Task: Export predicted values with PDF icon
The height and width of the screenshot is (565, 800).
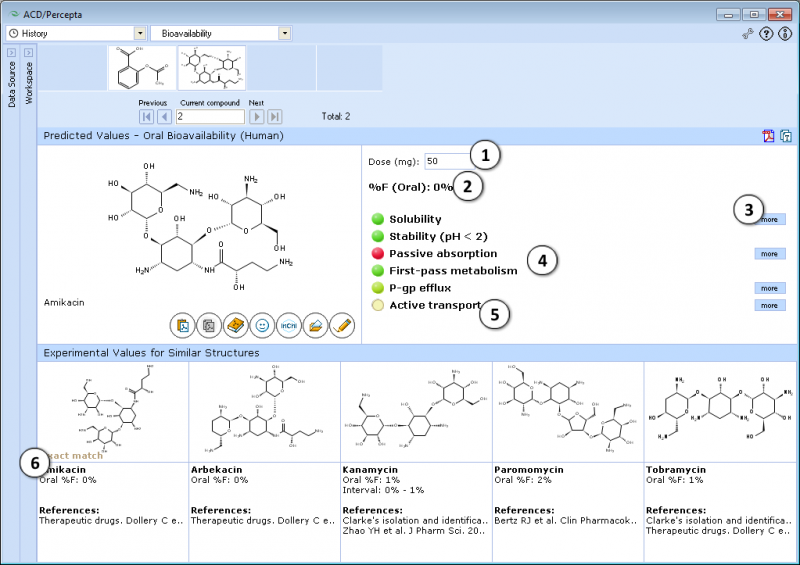Action: coord(768,136)
